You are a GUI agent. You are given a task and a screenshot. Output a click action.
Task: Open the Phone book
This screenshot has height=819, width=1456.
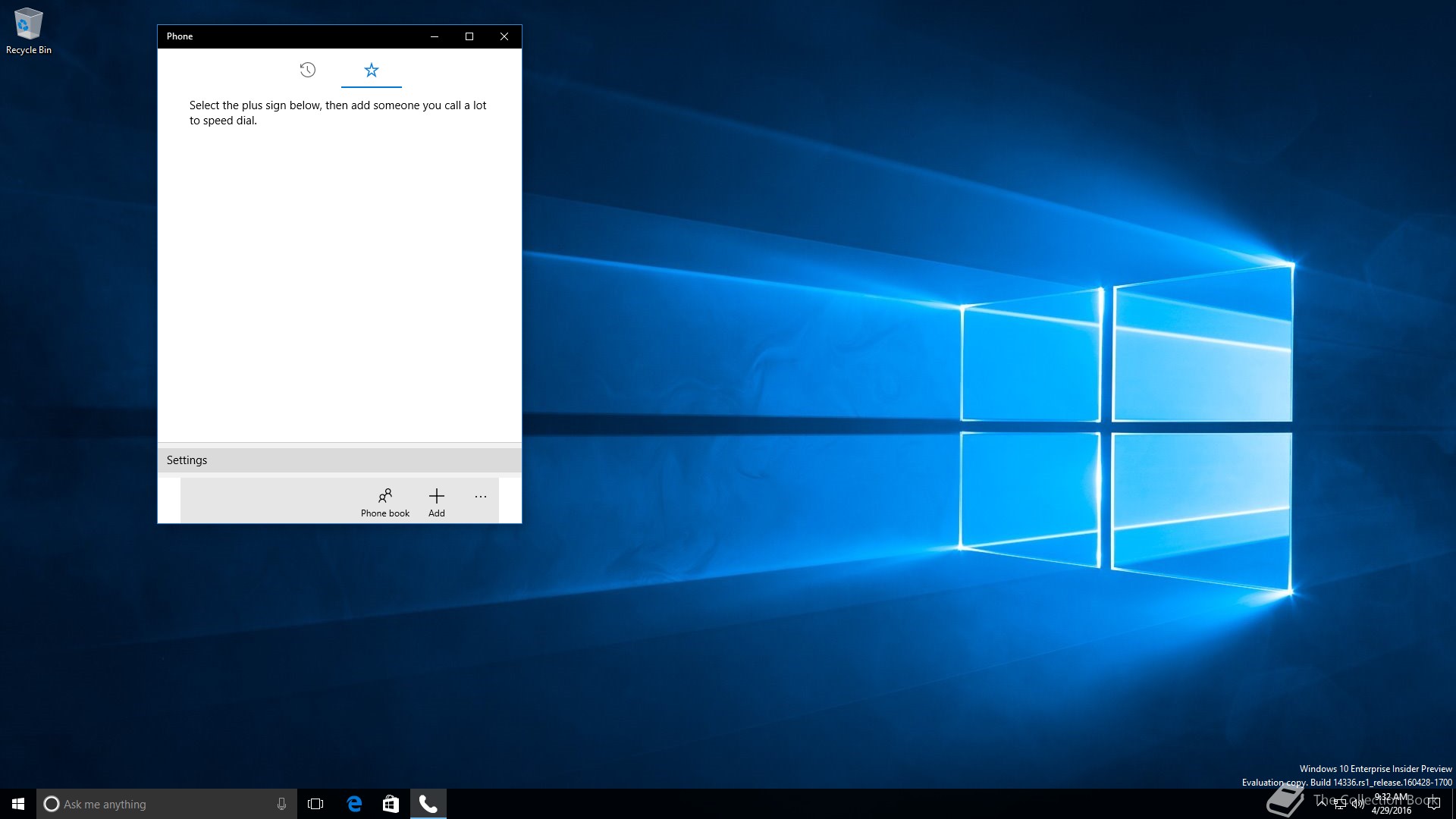[384, 502]
